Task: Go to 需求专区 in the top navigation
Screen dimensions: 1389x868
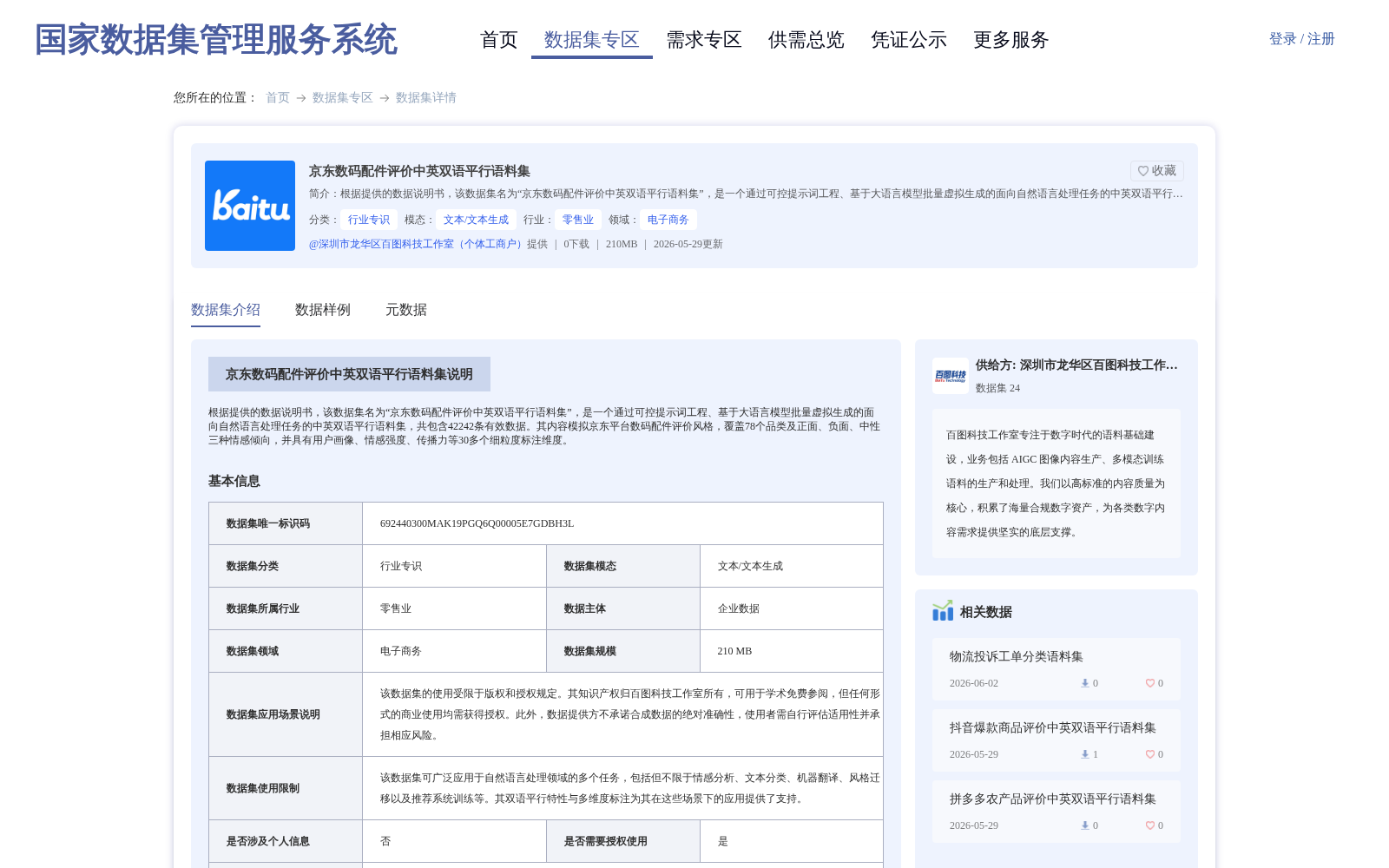Action: (x=704, y=40)
